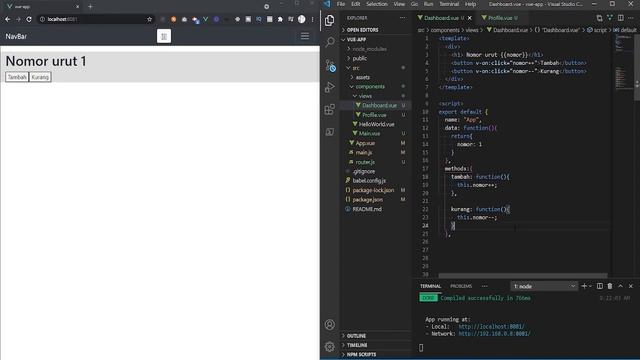Click the browser forward arrow
This screenshot has height=360, width=640.
point(18,19)
